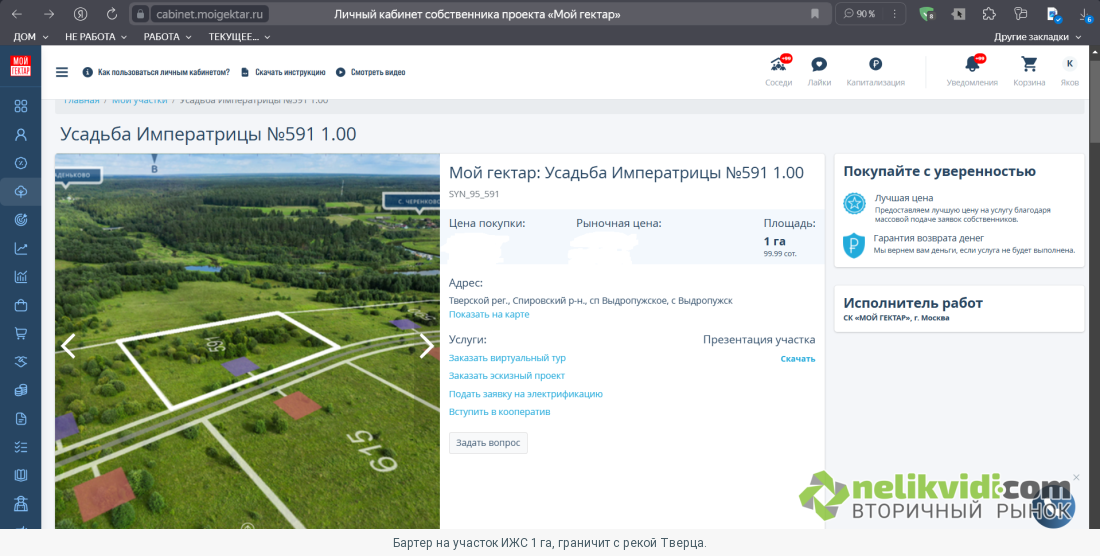
Task: Open the three-dot page options menu
Action: pos(894,14)
